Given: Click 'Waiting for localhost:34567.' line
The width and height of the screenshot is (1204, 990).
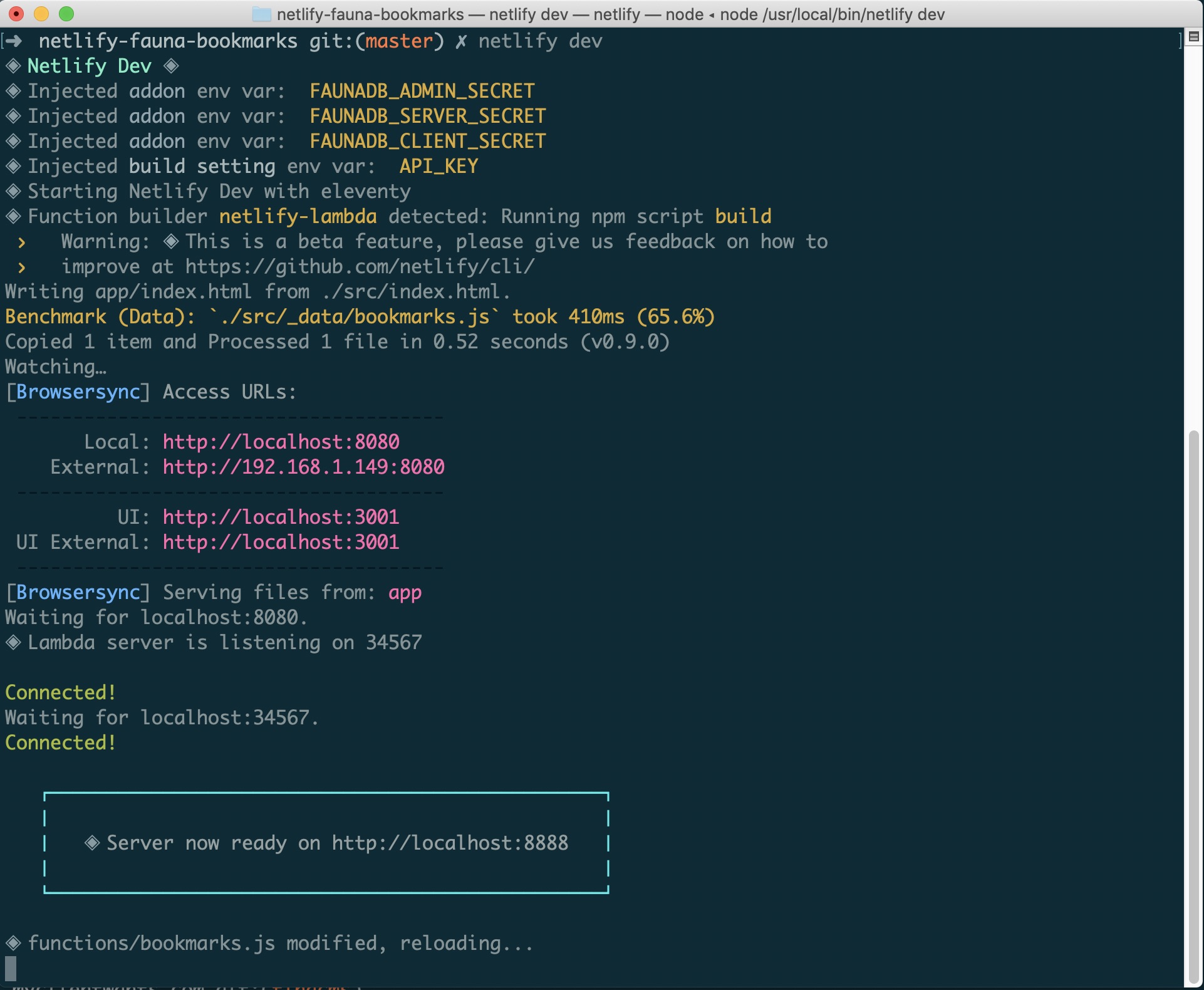Looking at the screenshot, I should pyautogui.click(x=162, y=717).
